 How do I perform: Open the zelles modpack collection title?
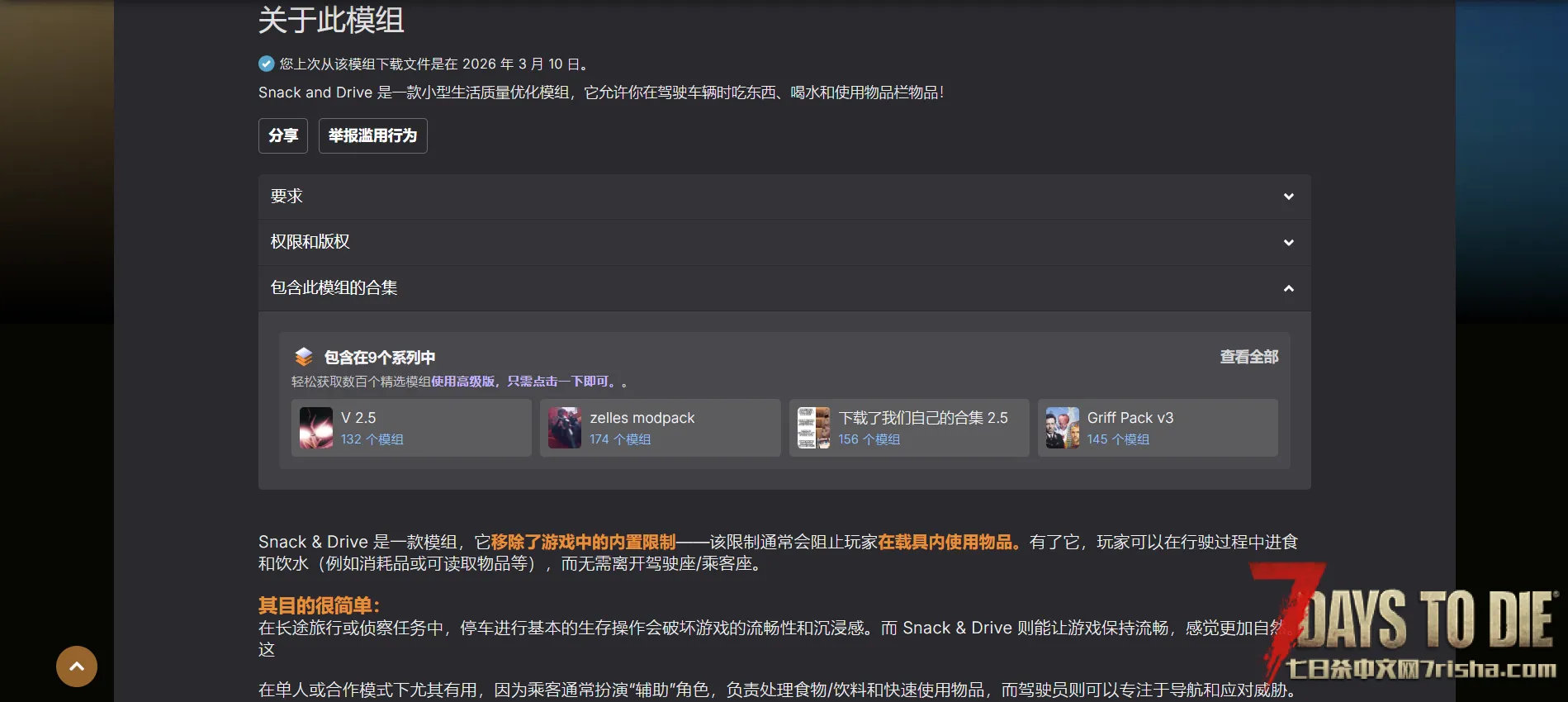coord(642,418)
